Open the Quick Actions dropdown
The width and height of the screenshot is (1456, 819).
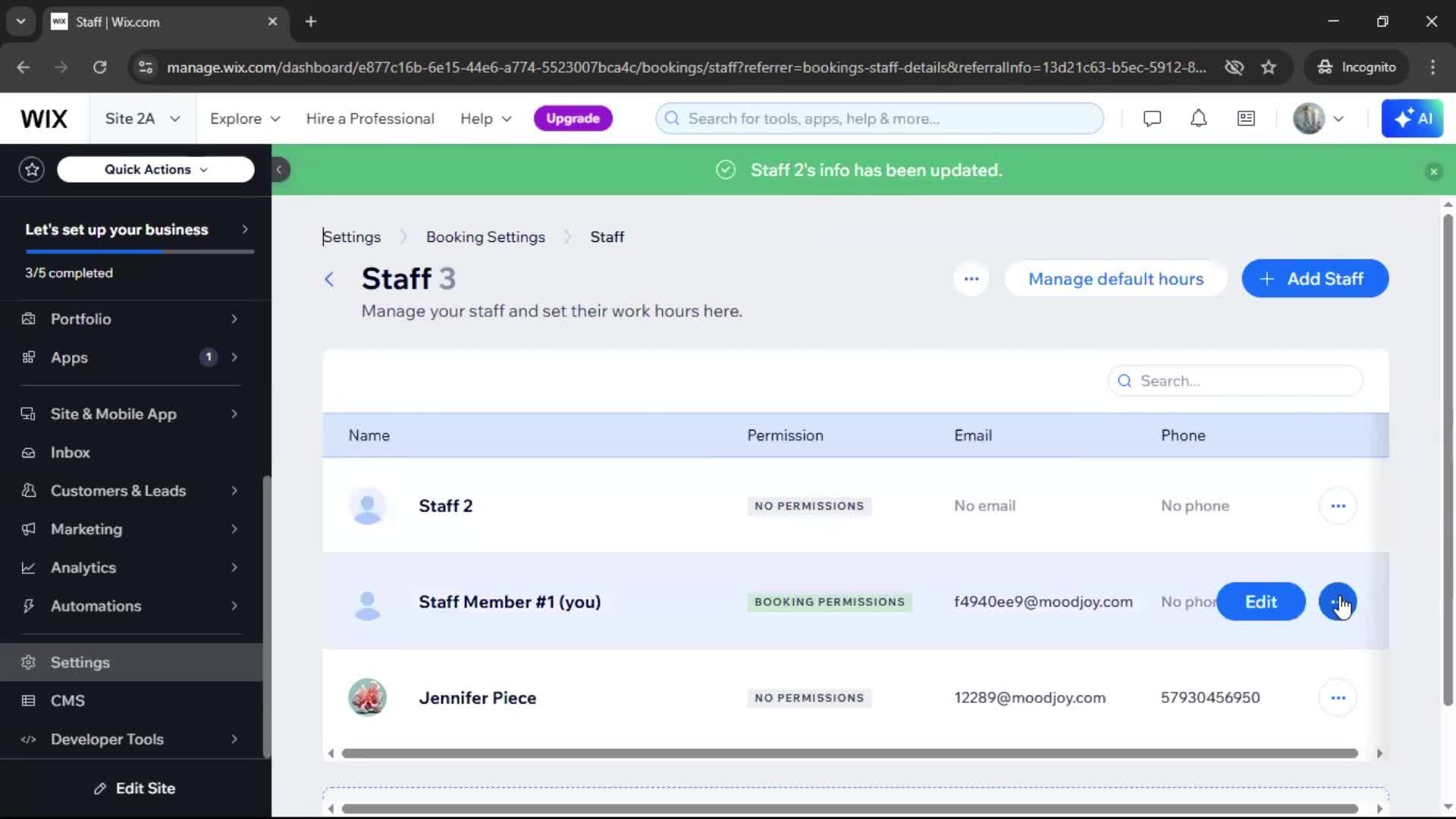pyautogui.click(x=155, y=169)
